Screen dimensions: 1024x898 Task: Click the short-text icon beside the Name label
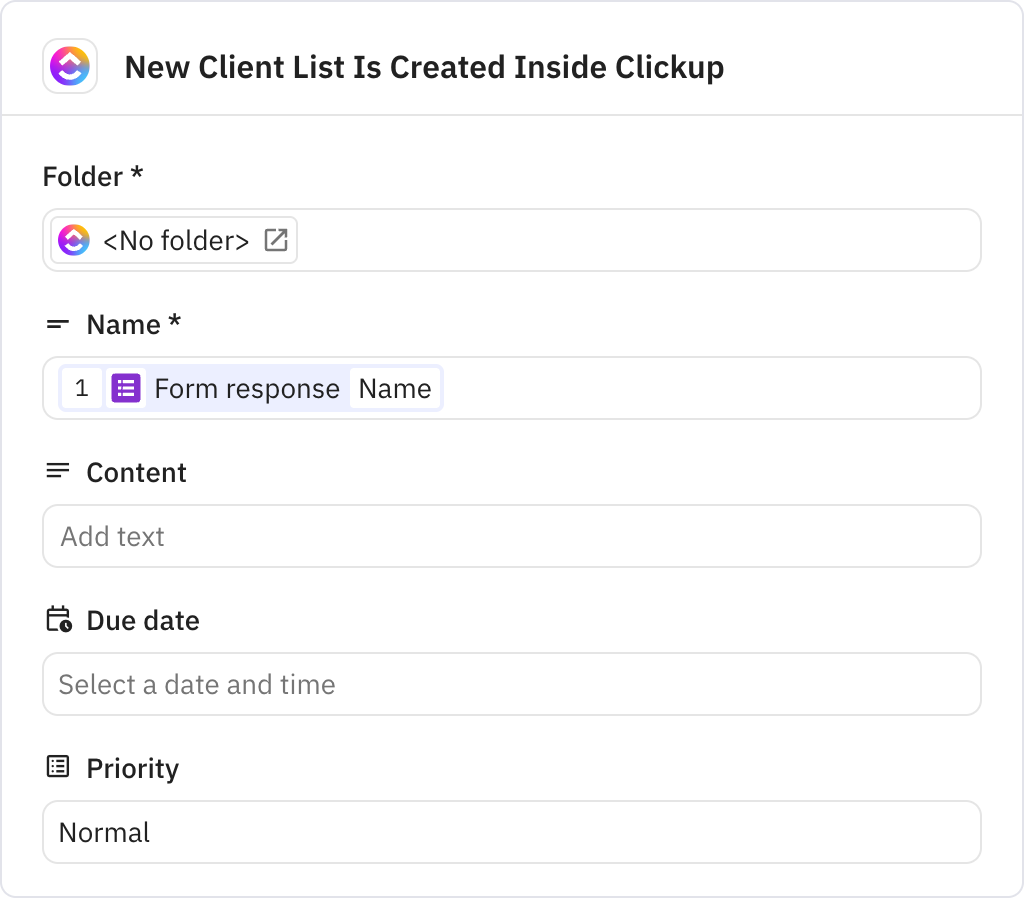click(57, 323)
